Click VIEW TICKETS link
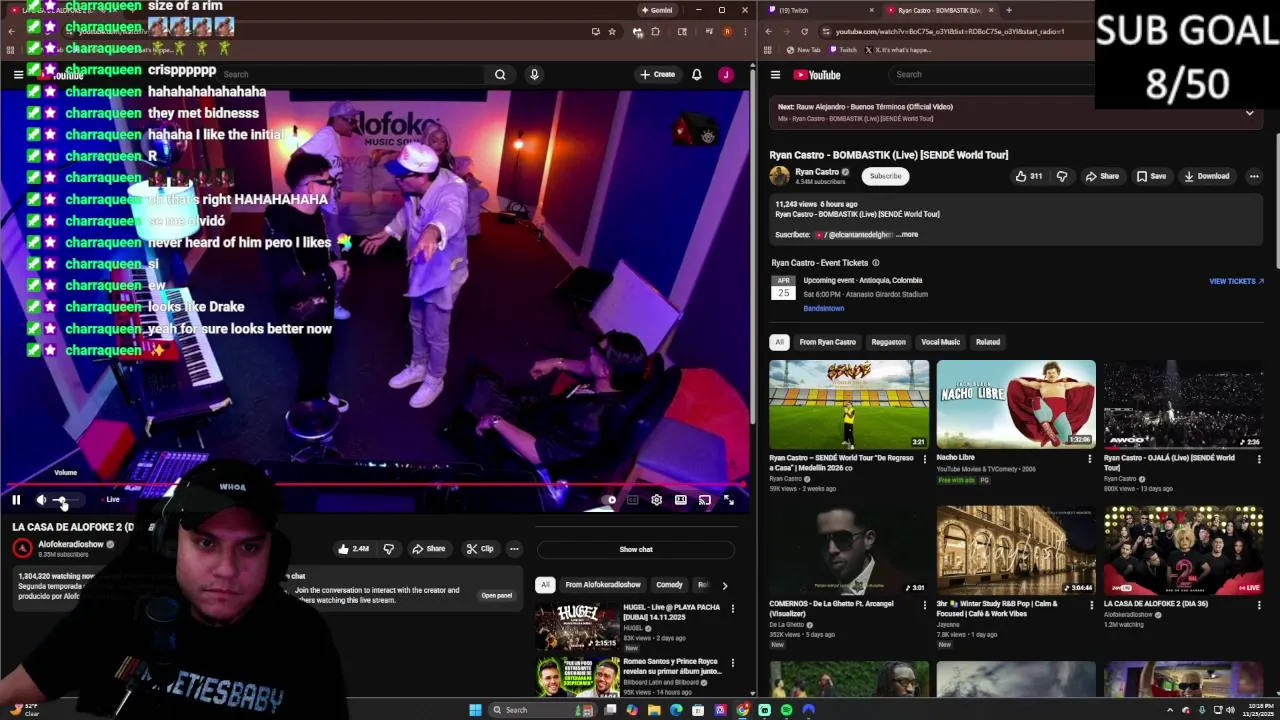Viewport: 1280px width, 720px height. (1236, 281)
